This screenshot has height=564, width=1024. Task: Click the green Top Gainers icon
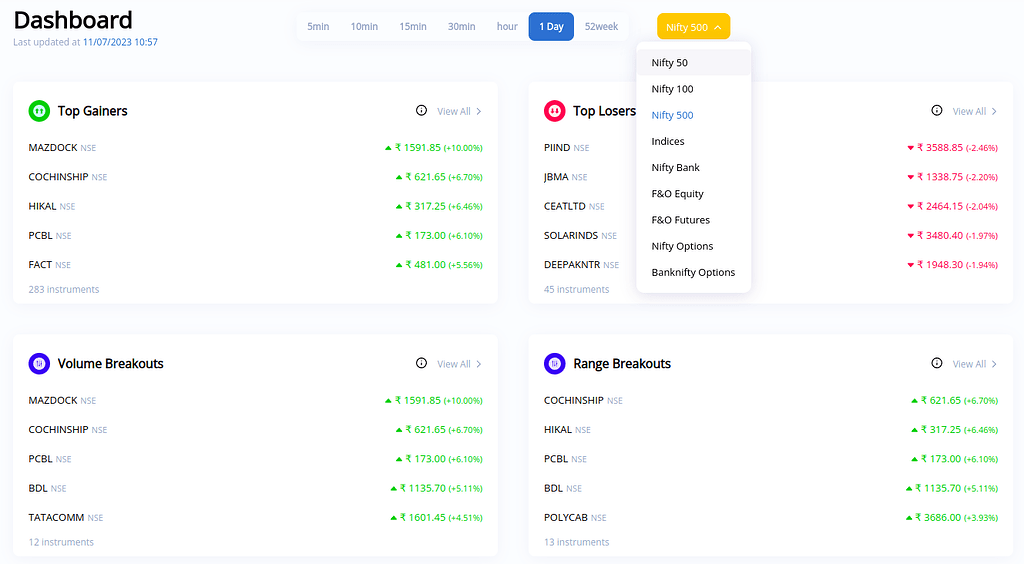(39, 111)
